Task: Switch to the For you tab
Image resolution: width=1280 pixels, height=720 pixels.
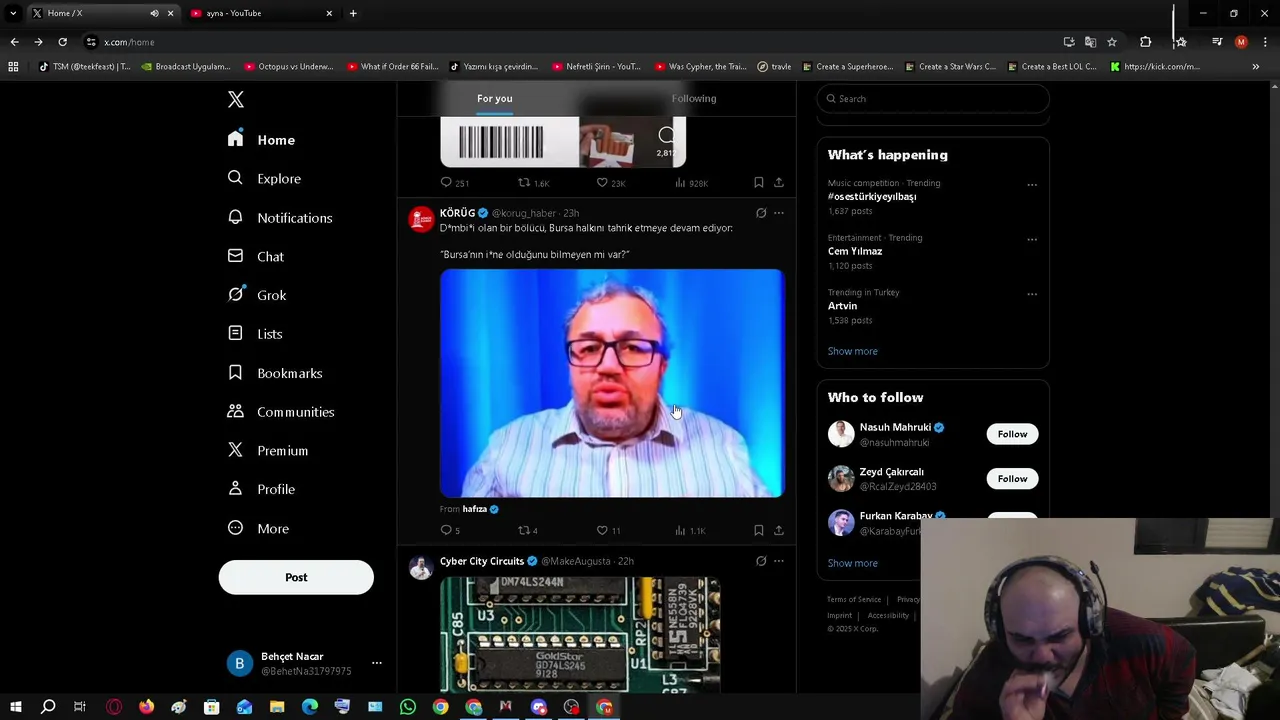Action: tap(494, 98)
